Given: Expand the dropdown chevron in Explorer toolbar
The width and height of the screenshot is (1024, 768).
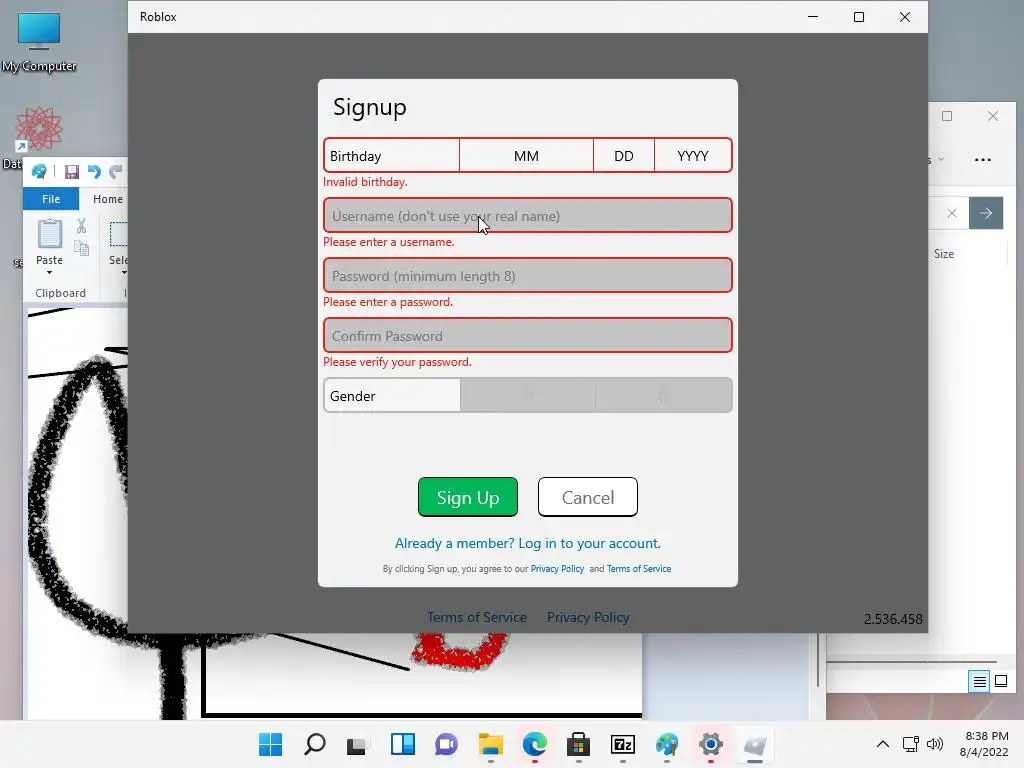Looking at the screenshot, I should click(940, 159).
